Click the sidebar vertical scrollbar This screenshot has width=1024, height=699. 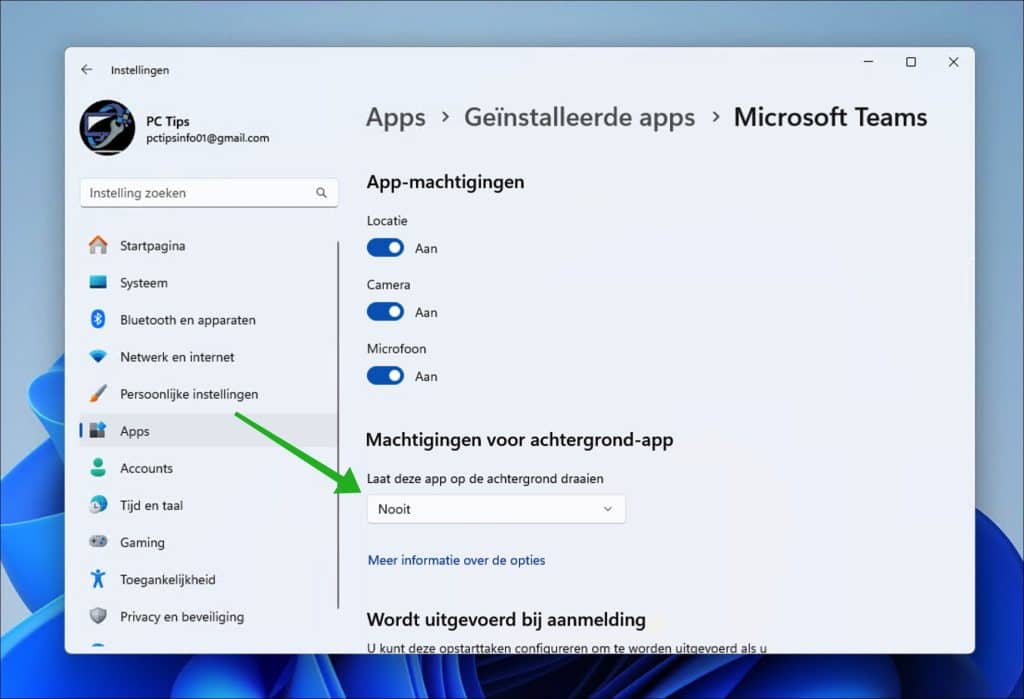[x=338, y=425]
